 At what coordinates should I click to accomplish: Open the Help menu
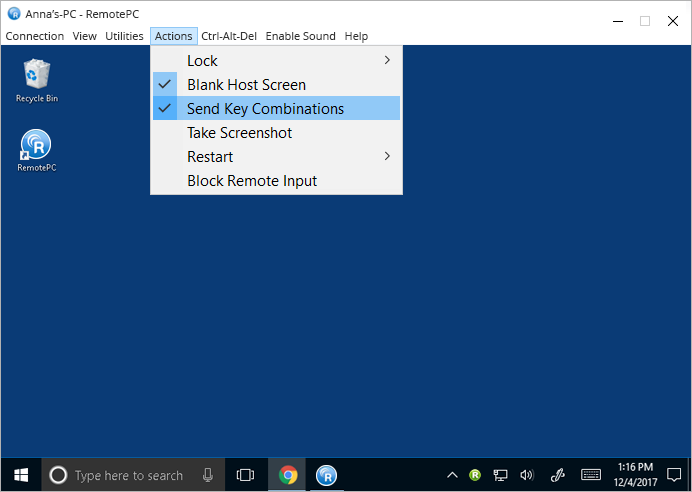356,36
